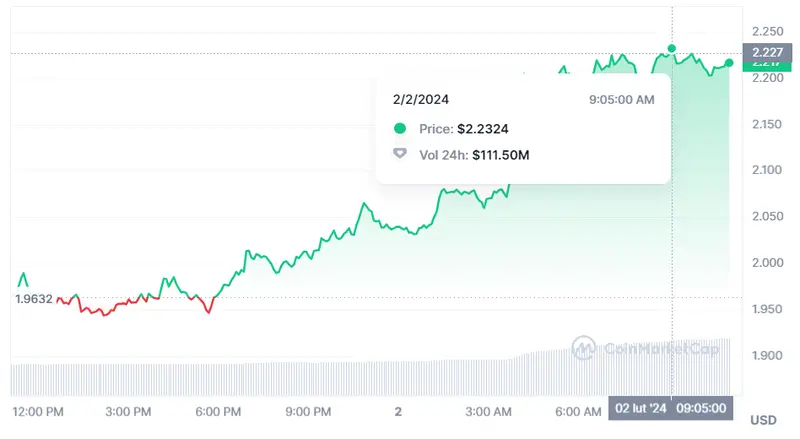Click the Vol 24h shield icon

point(400,155)
